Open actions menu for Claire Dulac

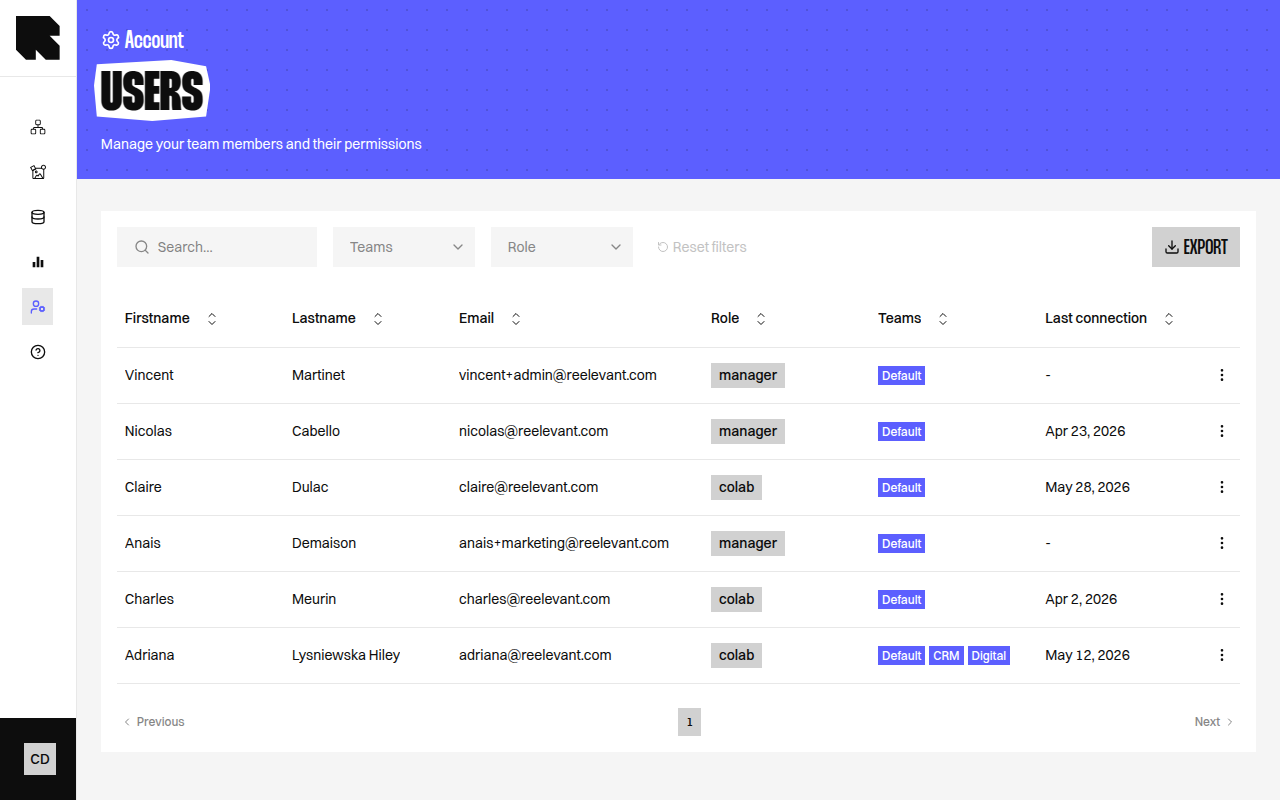1221,487
